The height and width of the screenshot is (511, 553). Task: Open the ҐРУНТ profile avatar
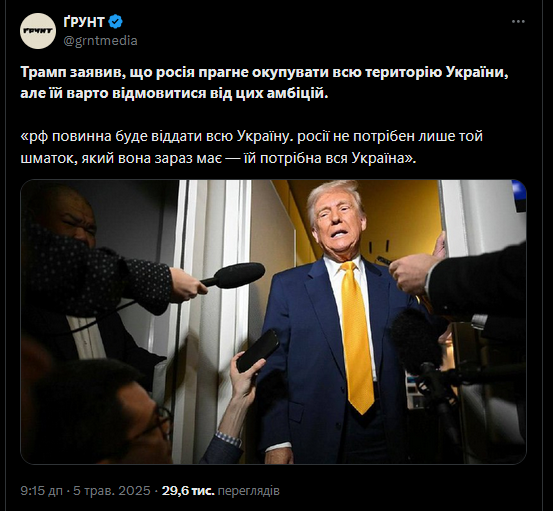38,31
